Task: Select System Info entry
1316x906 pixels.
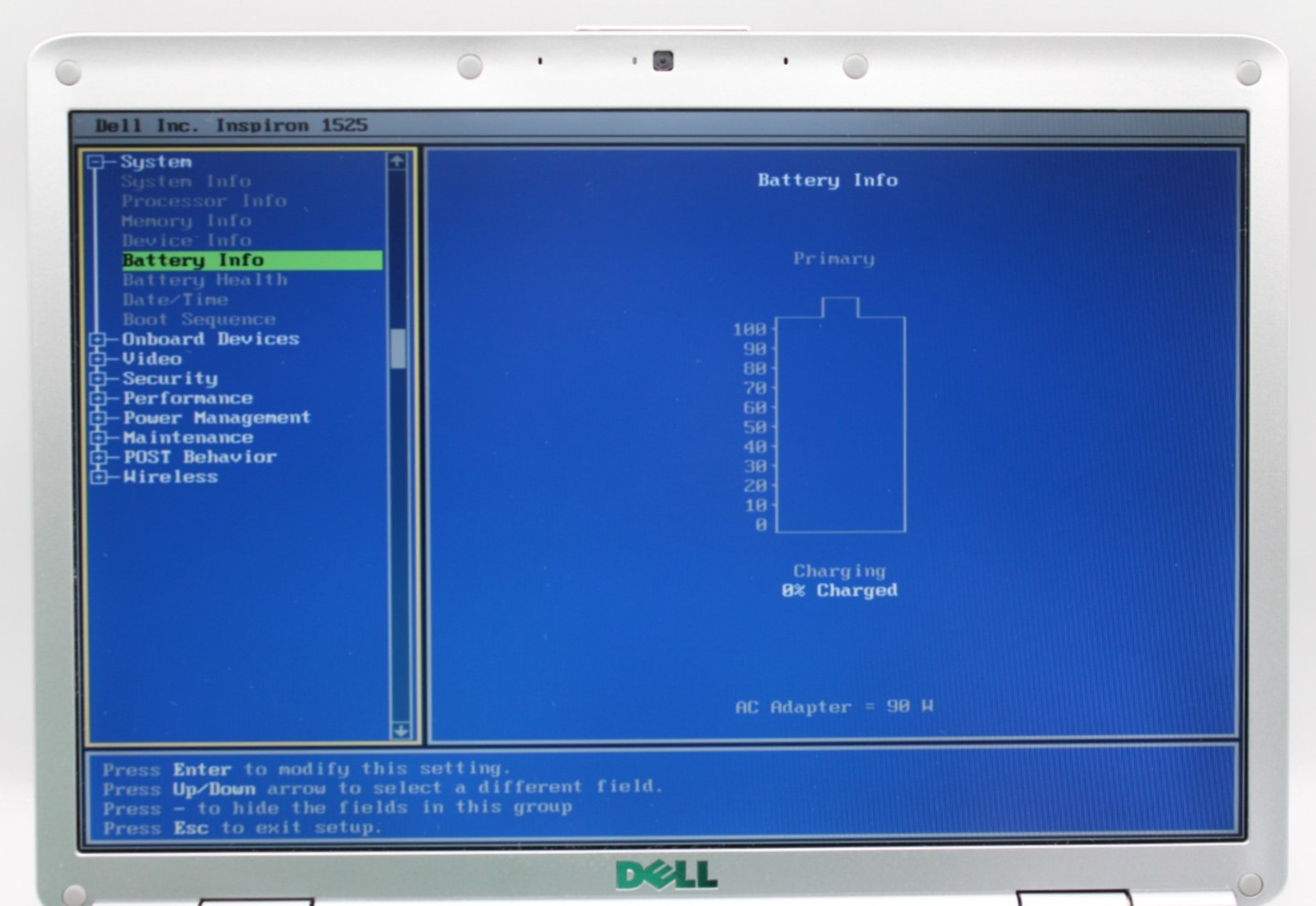Action: pos(186,181)
